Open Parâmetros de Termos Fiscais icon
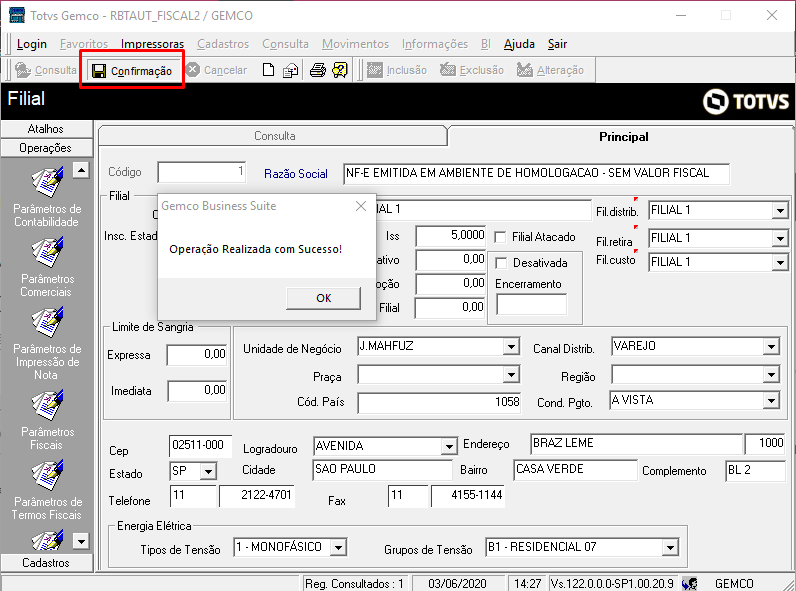The width and height of the screenshot is (796, 591). click(47, 475)
